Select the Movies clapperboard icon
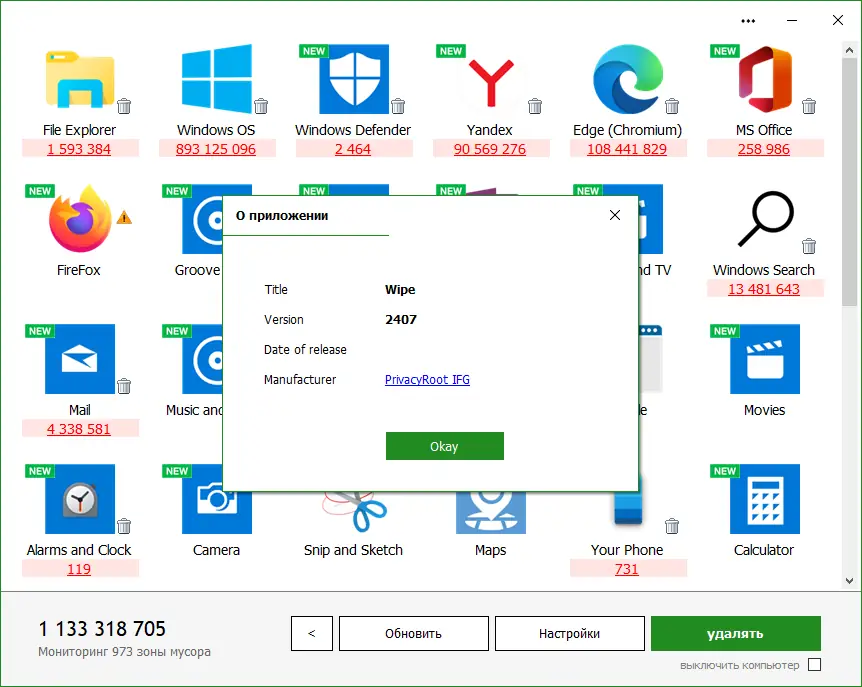This screenshot has width=862, height=687. coord(765,359)
